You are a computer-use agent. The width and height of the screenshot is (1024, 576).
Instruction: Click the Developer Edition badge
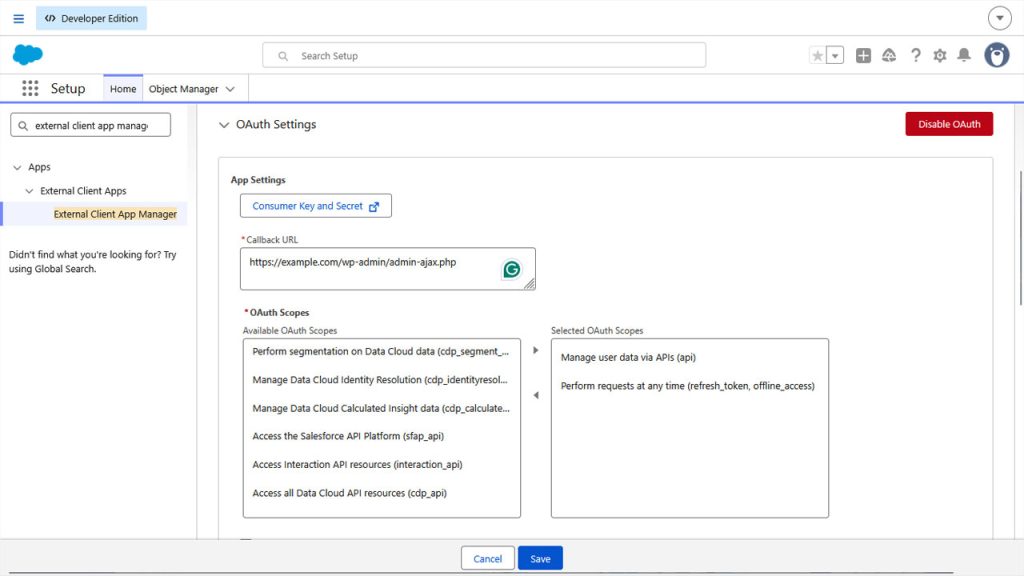coord(91,18)
